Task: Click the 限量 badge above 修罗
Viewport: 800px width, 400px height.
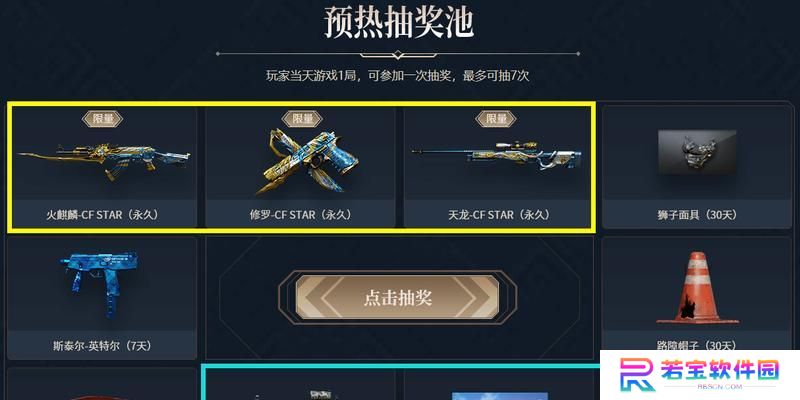Action: pyautogui.click(x=302, y=119)
